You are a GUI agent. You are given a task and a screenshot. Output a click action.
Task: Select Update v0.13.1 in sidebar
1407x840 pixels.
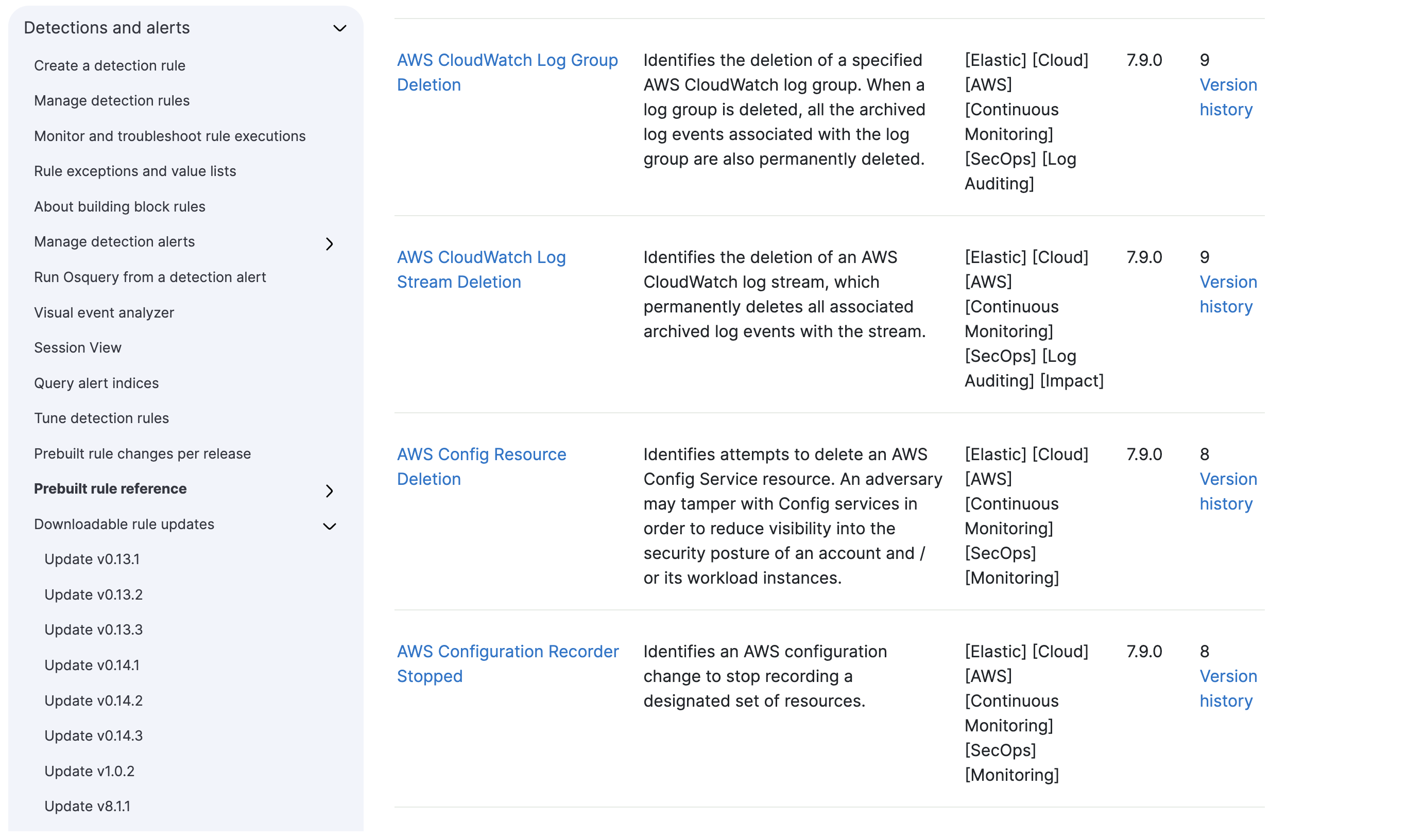point(92,559)
